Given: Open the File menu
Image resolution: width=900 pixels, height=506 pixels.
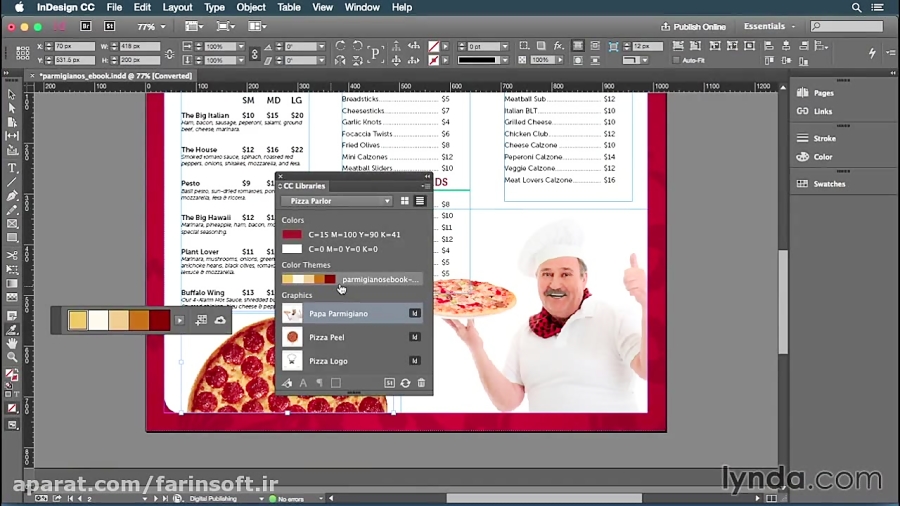Looking at the screenshot, I should tap(114, 7).
